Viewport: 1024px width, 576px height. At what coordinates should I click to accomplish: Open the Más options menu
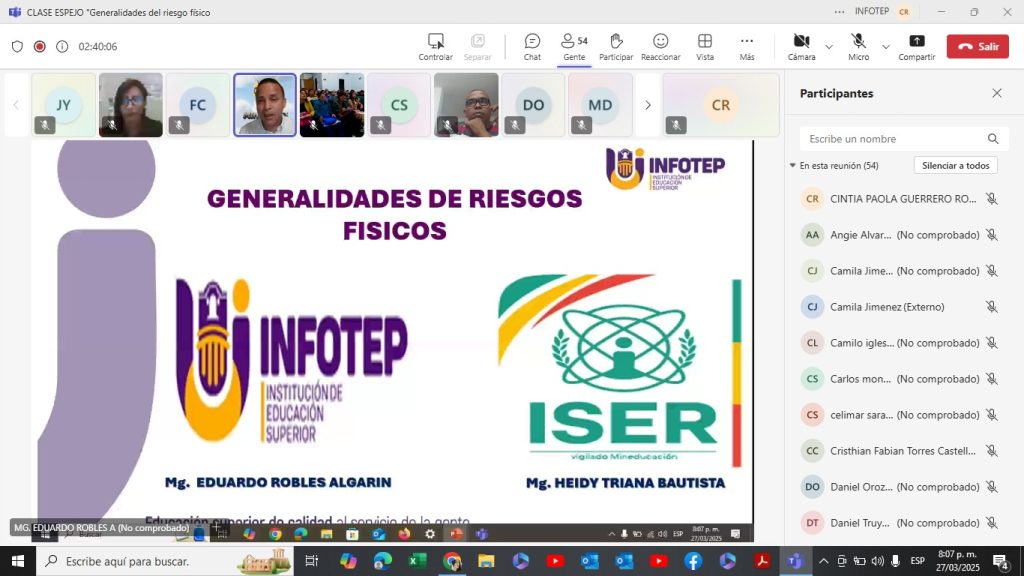pos(746,47)
